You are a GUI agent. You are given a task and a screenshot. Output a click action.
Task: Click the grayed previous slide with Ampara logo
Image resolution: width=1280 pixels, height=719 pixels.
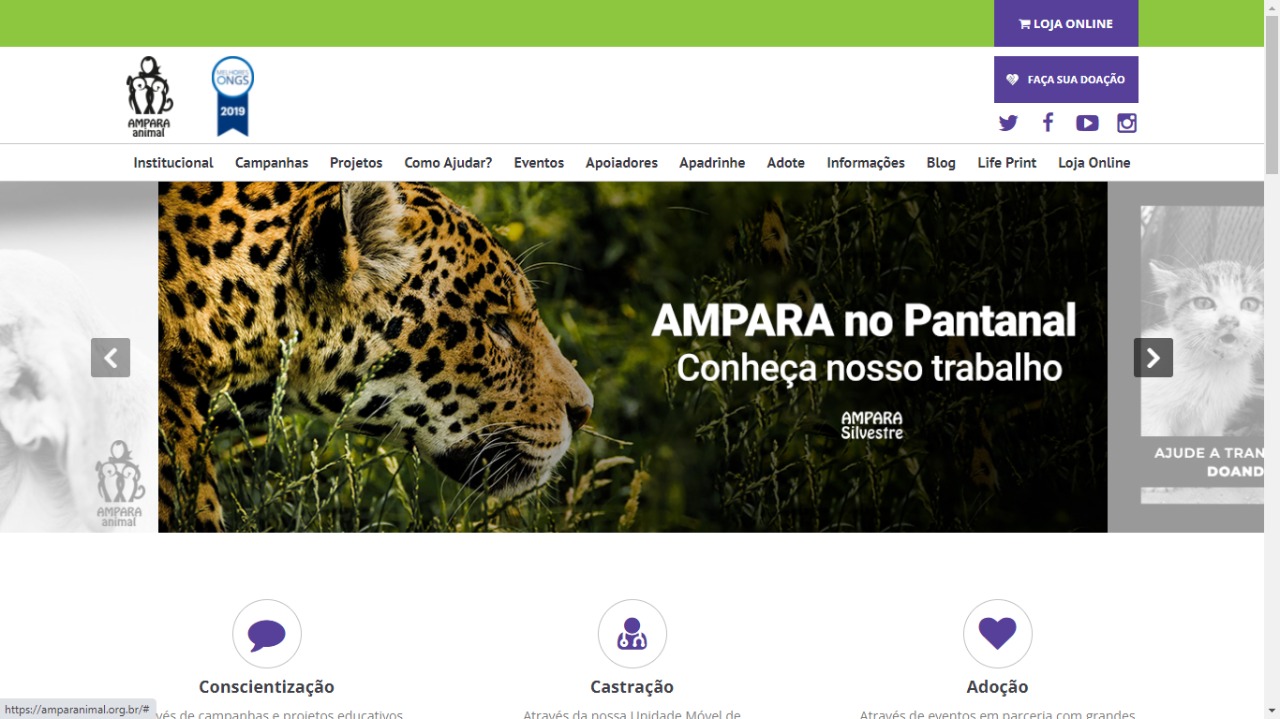tap(79, 357)
